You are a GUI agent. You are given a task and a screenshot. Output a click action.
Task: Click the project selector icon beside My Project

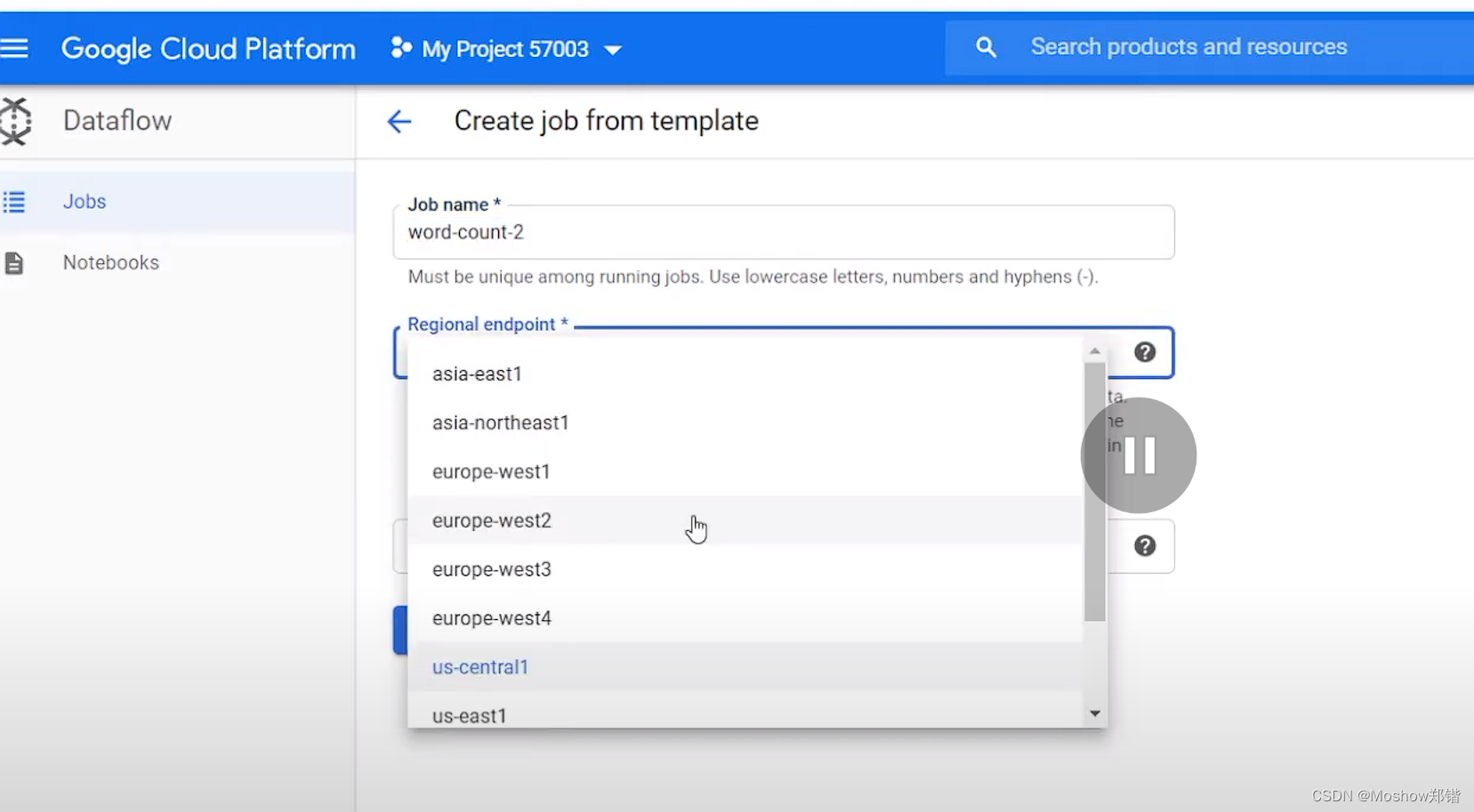[x=401, y=48]
